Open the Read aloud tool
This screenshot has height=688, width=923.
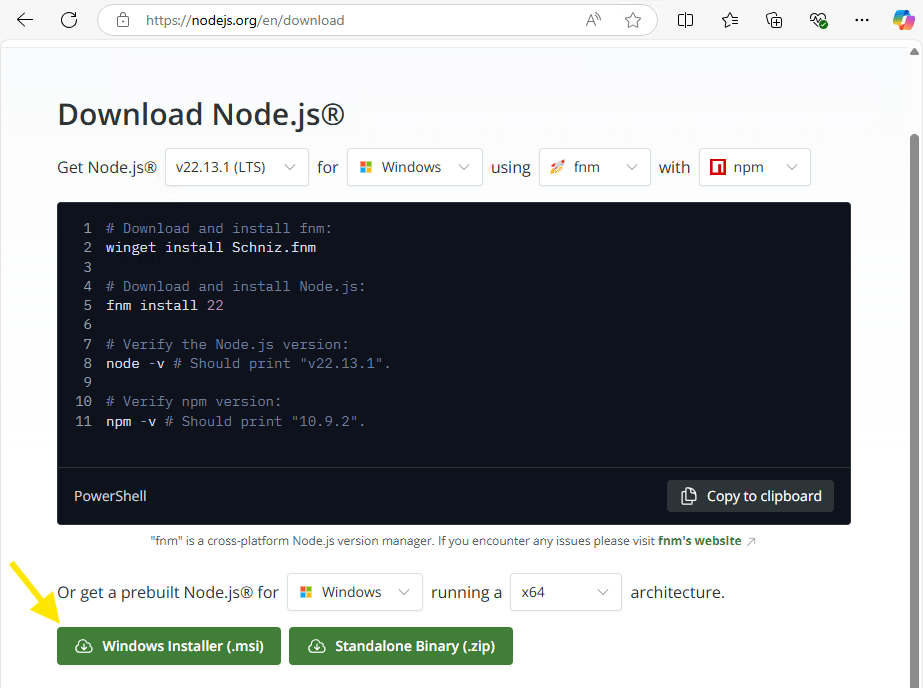pos(594,20)
